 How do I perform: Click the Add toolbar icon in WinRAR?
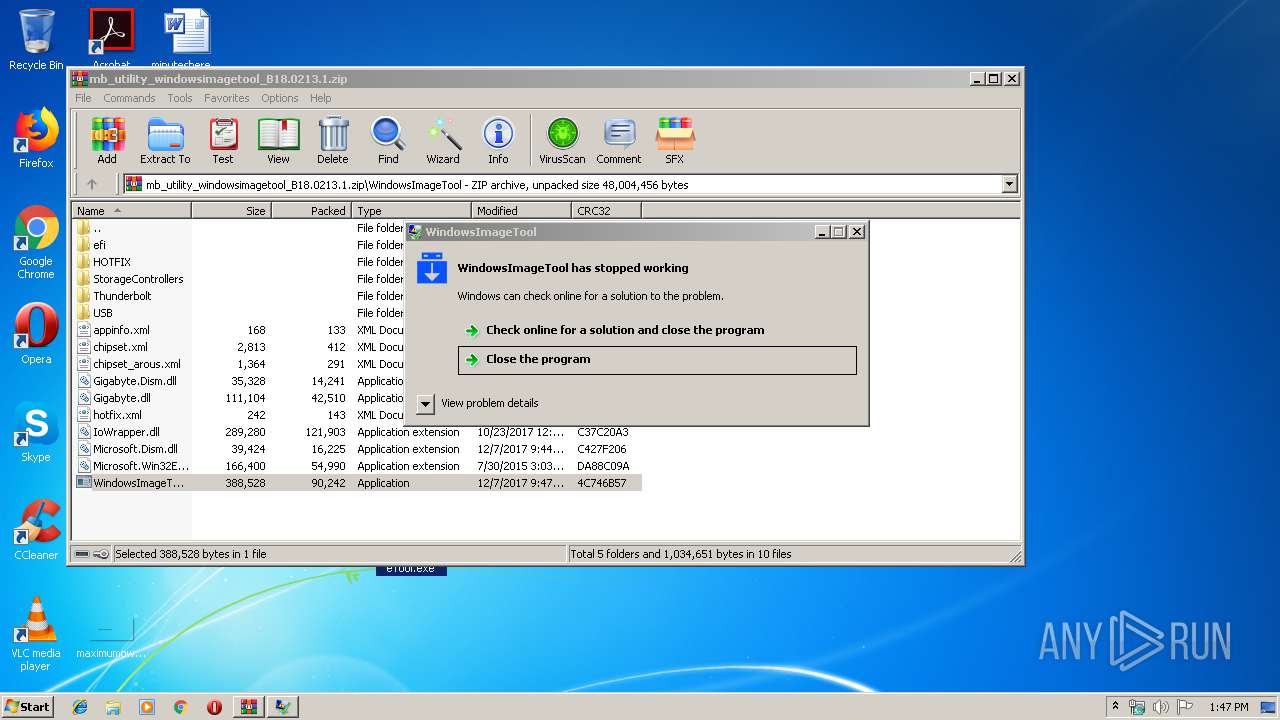(x=107, y=141)
